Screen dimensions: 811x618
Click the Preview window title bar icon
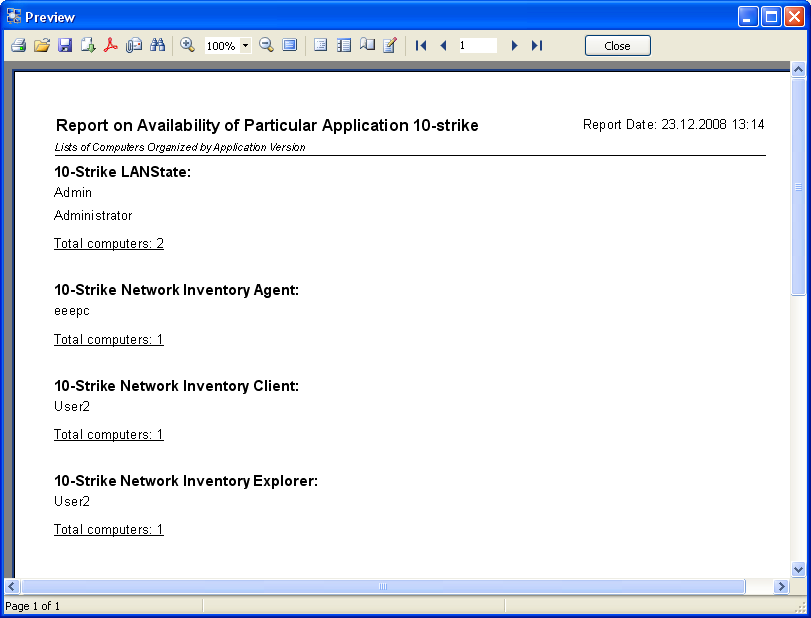pyautogui.click(x=13, y=17)
